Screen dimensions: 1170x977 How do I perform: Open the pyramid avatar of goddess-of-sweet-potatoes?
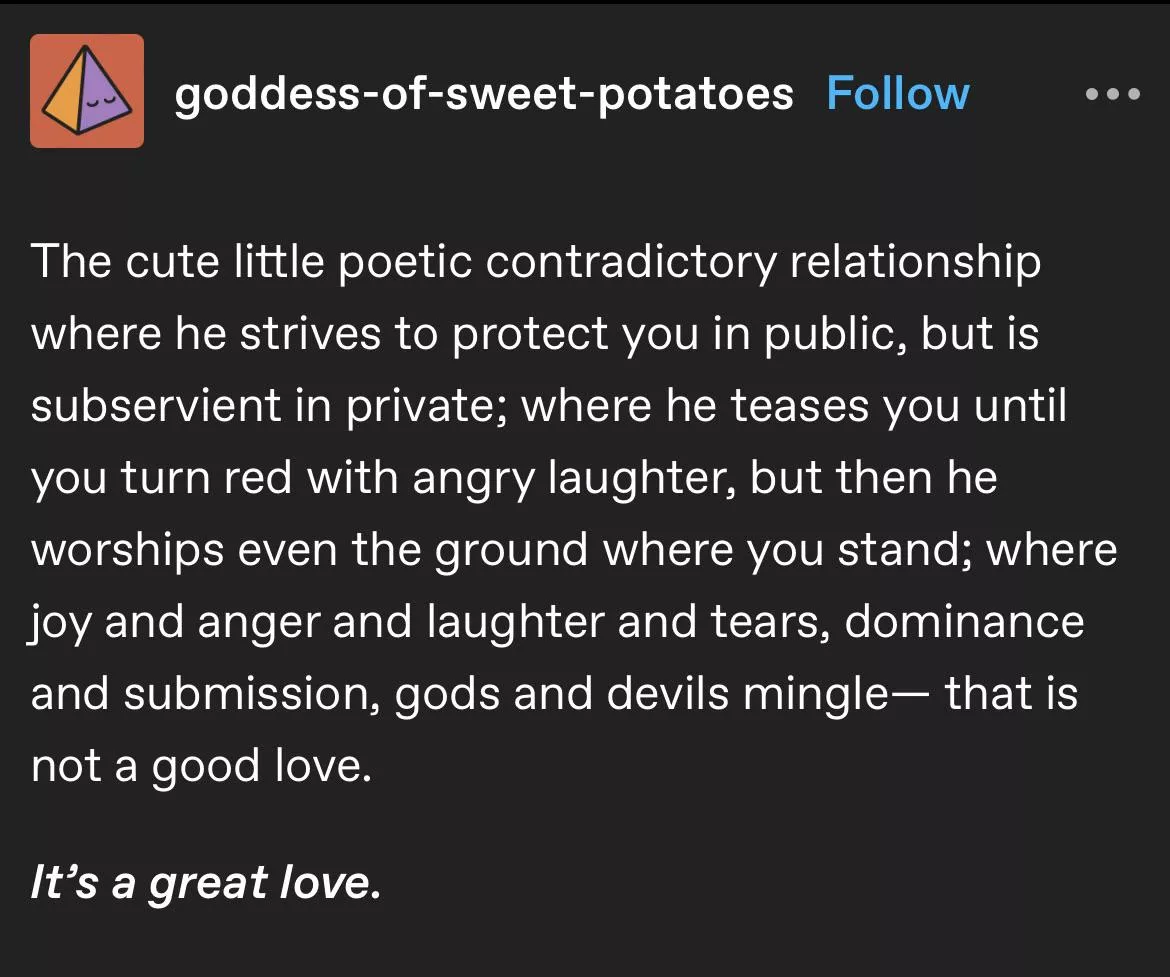[87, 90]
